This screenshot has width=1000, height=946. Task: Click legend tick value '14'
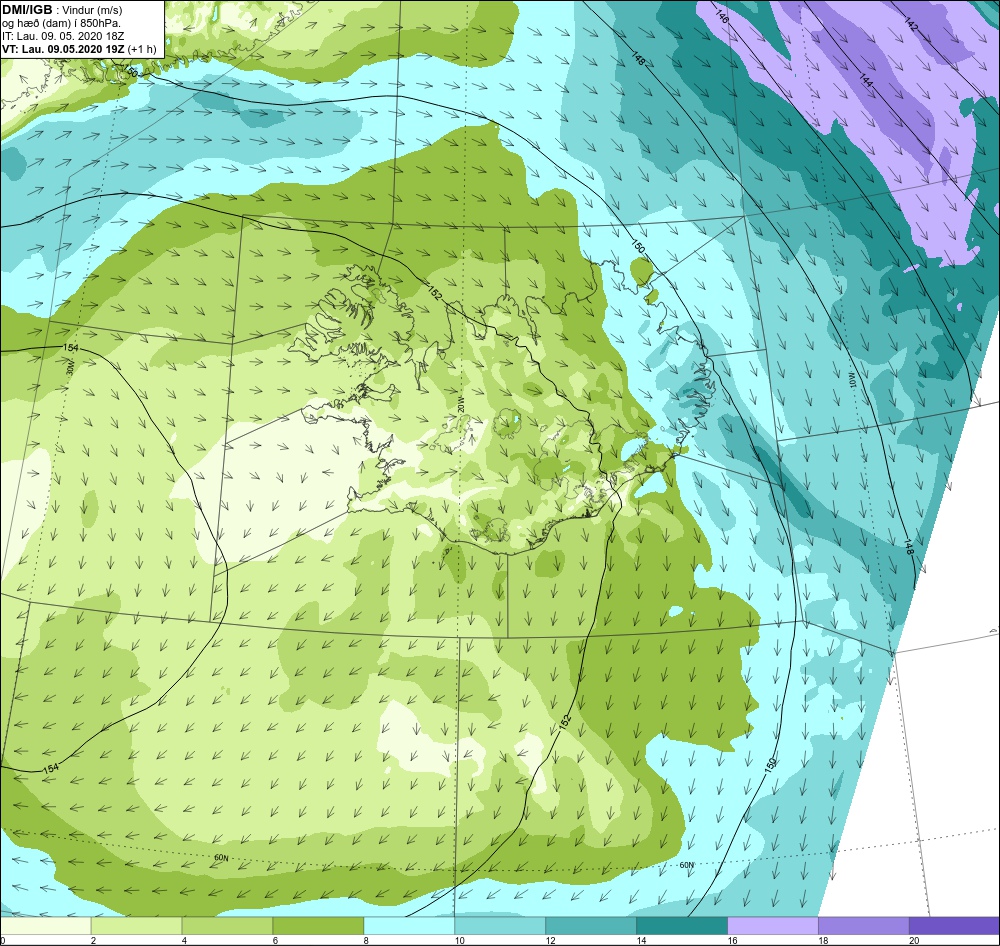[641, 940]
